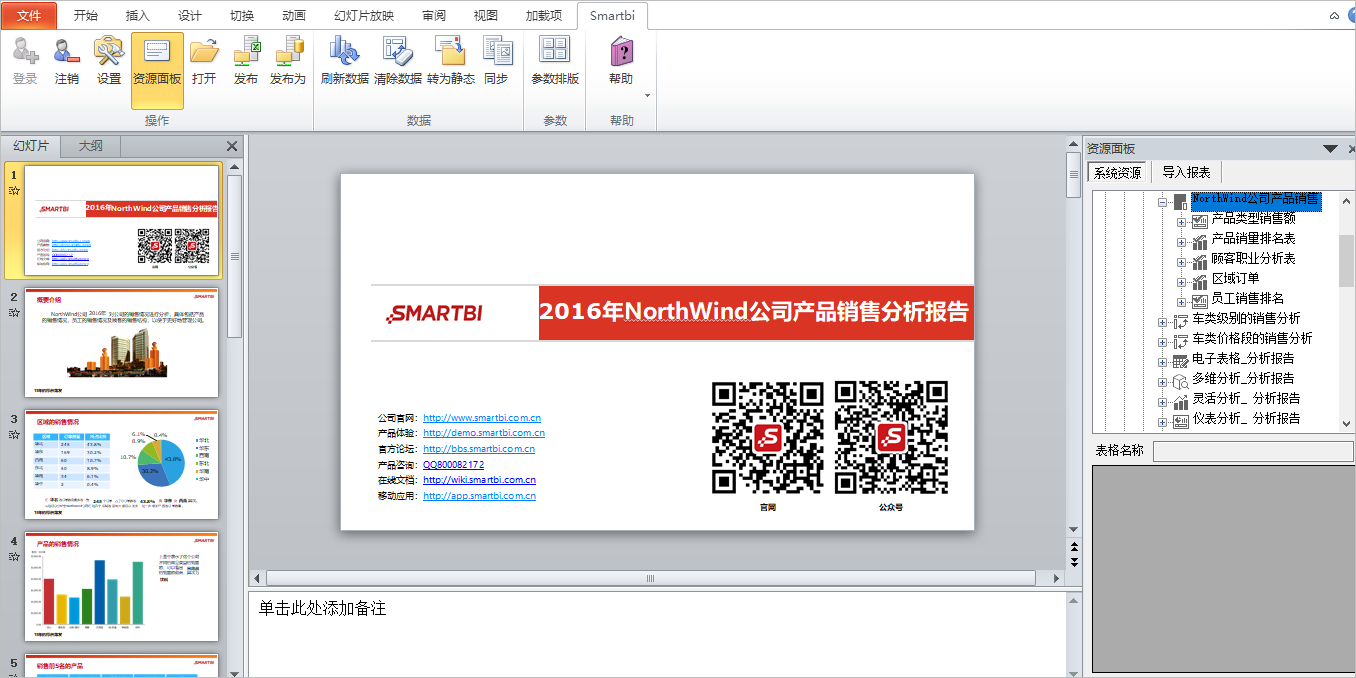
Task: Jump to previous slide with double-up arrow
Action: (1074, 547)
